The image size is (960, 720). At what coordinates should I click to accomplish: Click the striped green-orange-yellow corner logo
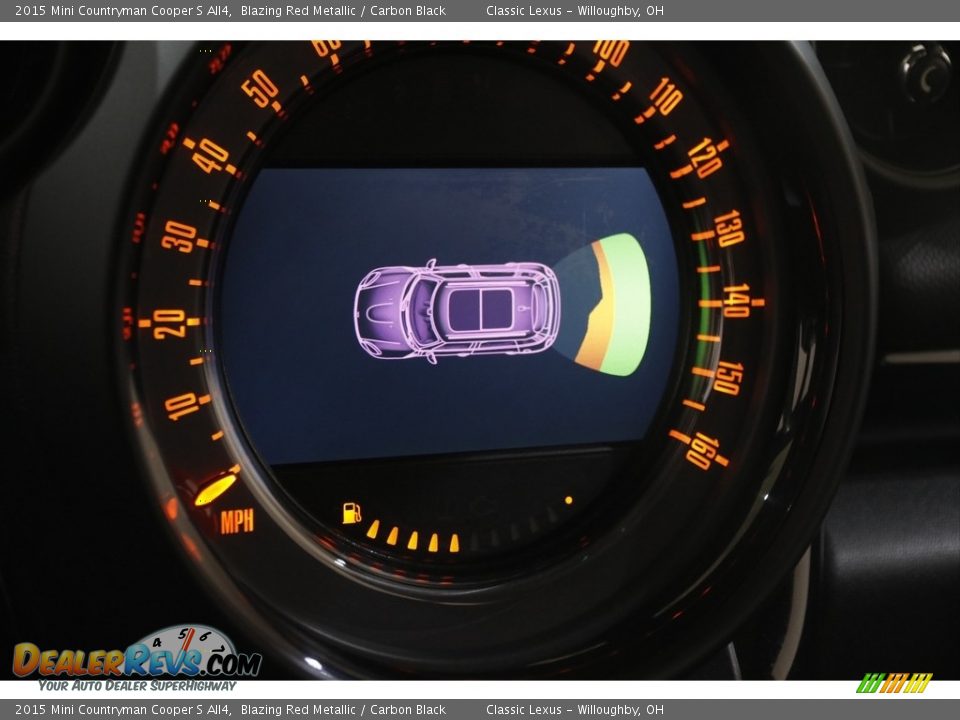894,683
